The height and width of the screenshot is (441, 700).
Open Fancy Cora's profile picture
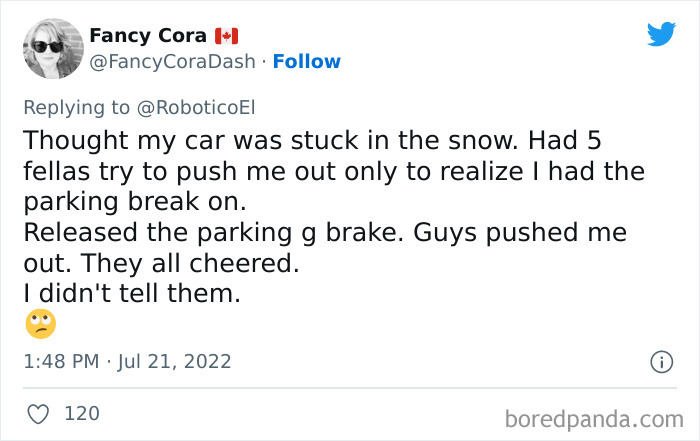coord(52,49)
